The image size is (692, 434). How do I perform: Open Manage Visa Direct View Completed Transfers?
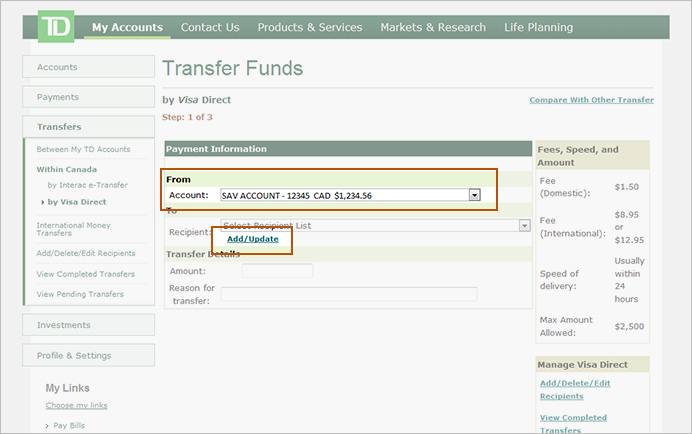(x=573, y=423)
